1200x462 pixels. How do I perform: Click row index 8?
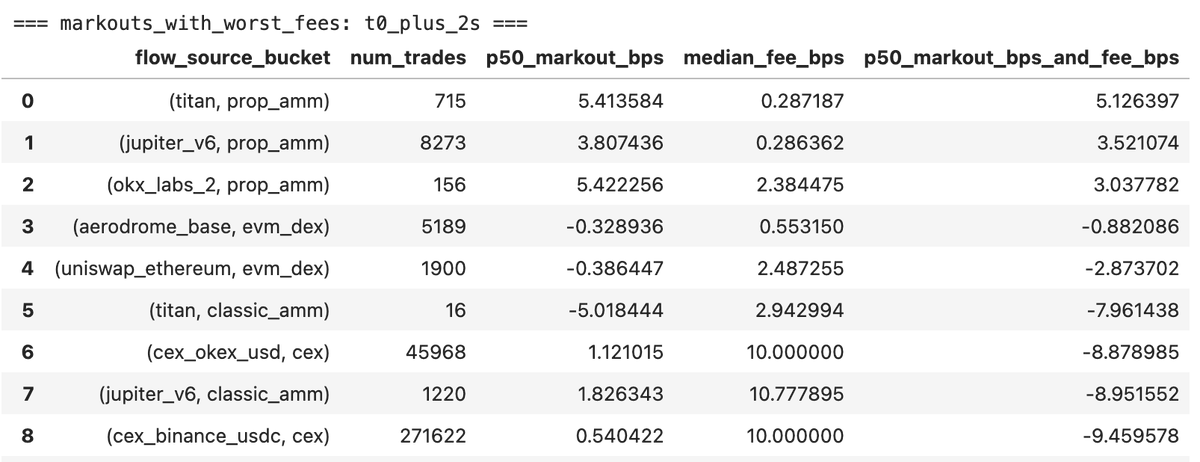(28, 437)
